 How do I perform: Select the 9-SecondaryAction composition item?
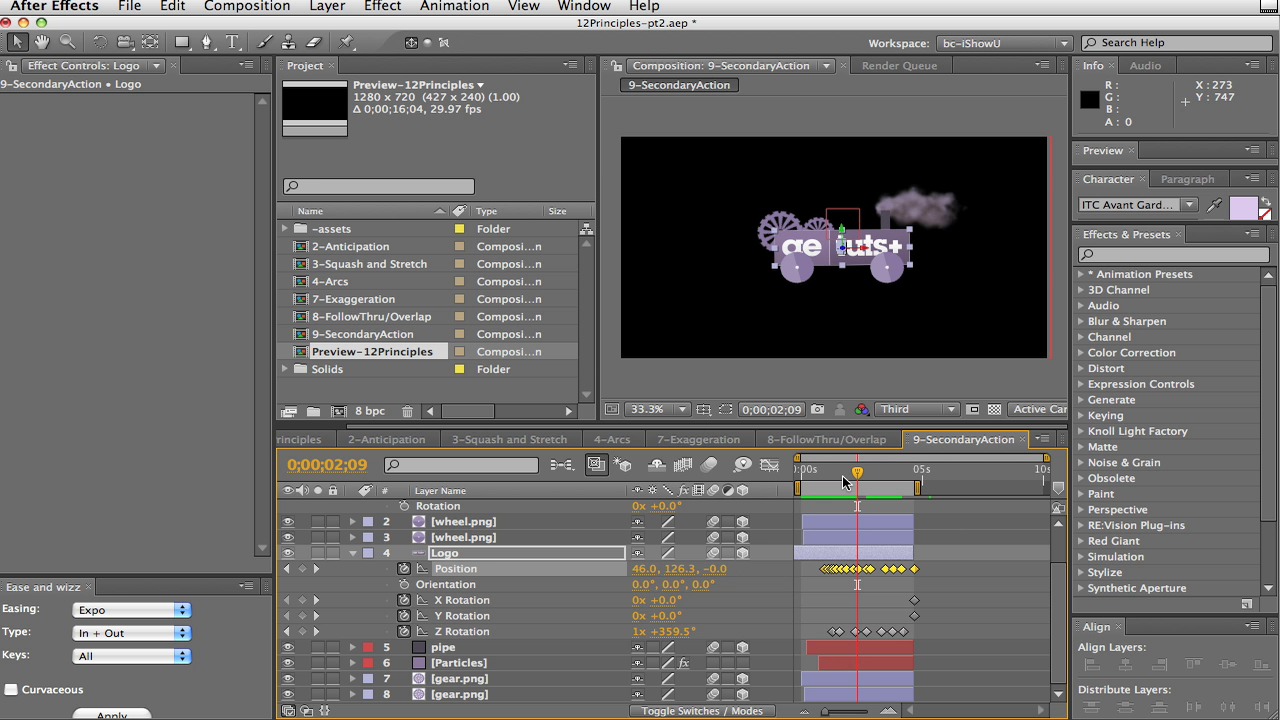tap(362, 334)
